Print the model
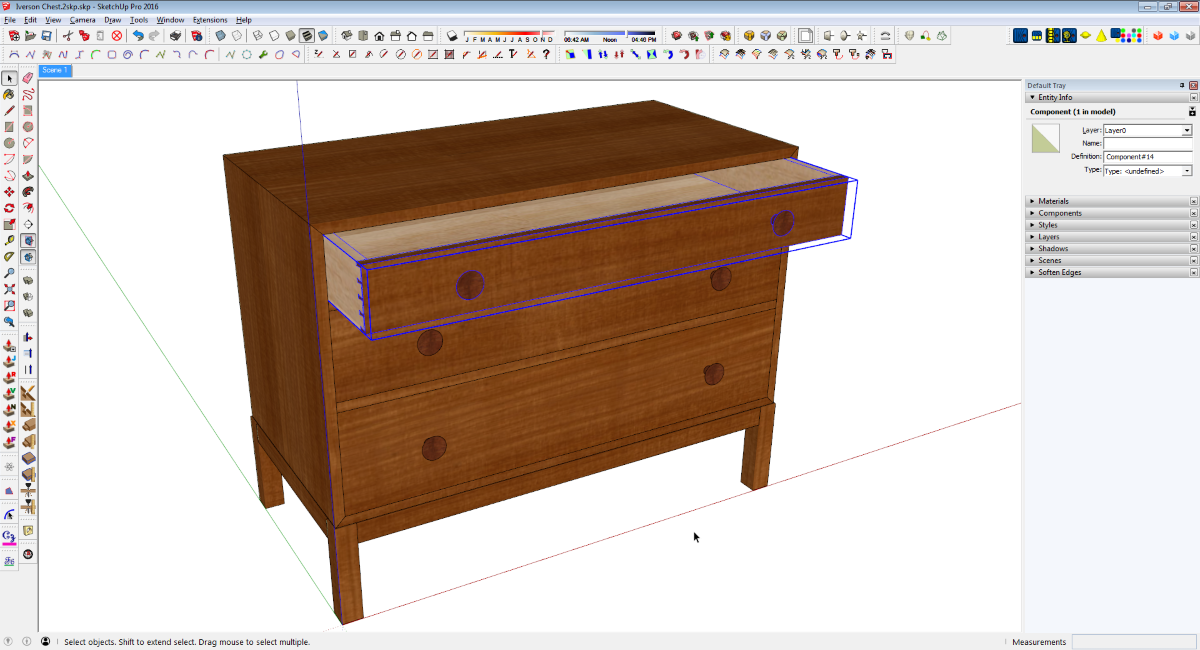The height and width of the screenshot is (650, 1200). coord(176,36)
